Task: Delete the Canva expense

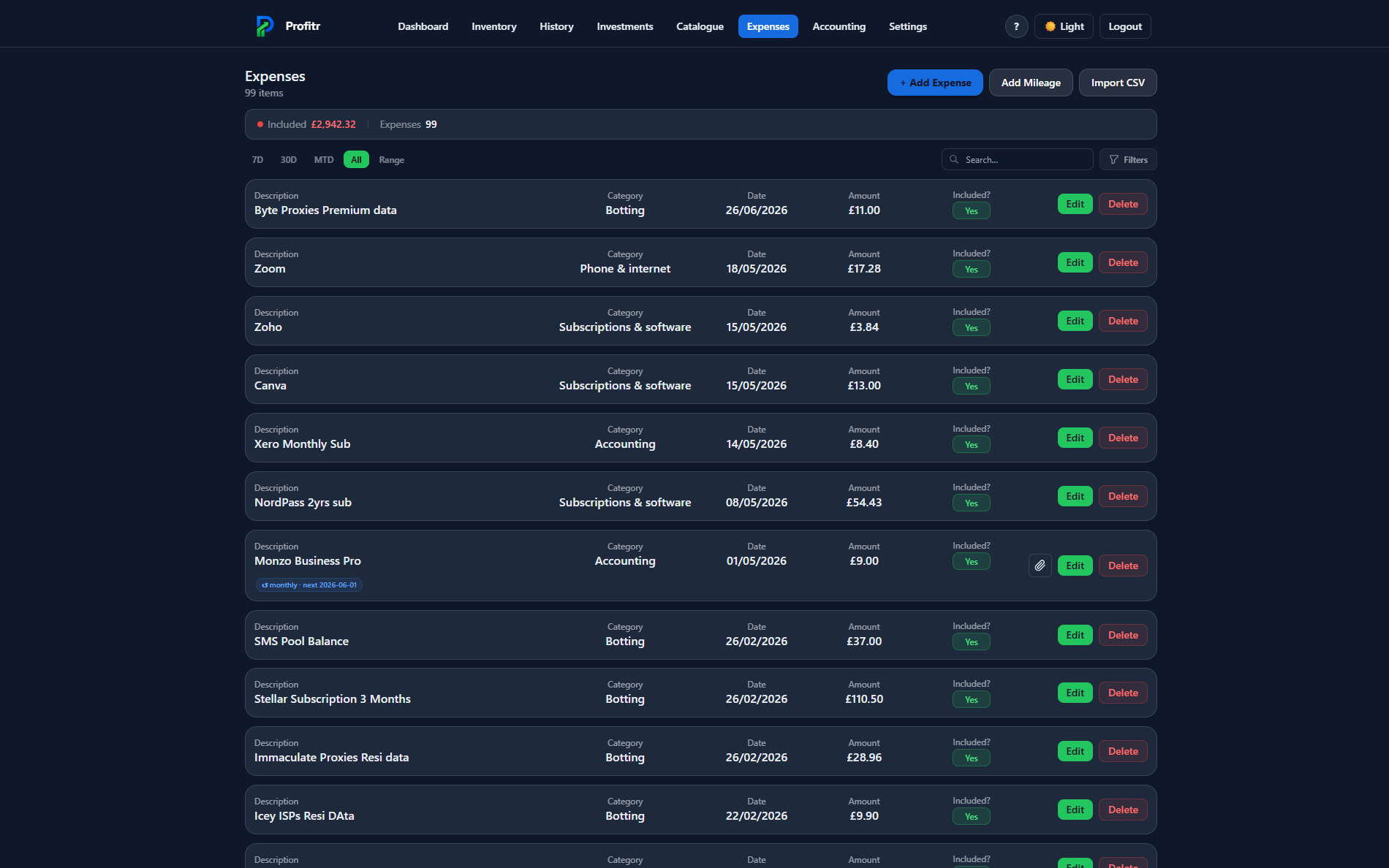Action: tap(1123, 379)
